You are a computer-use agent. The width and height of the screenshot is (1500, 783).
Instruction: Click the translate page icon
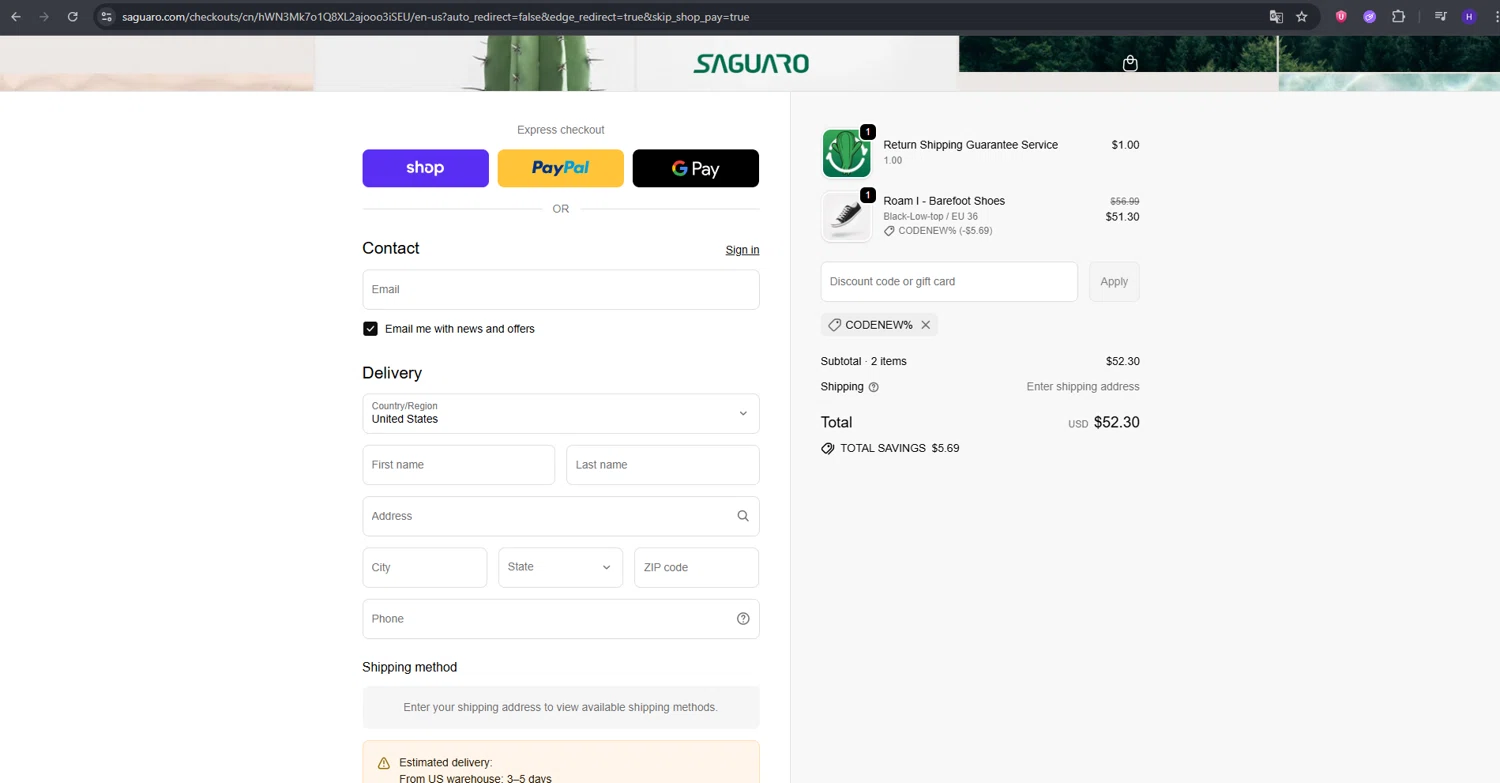1276,17
